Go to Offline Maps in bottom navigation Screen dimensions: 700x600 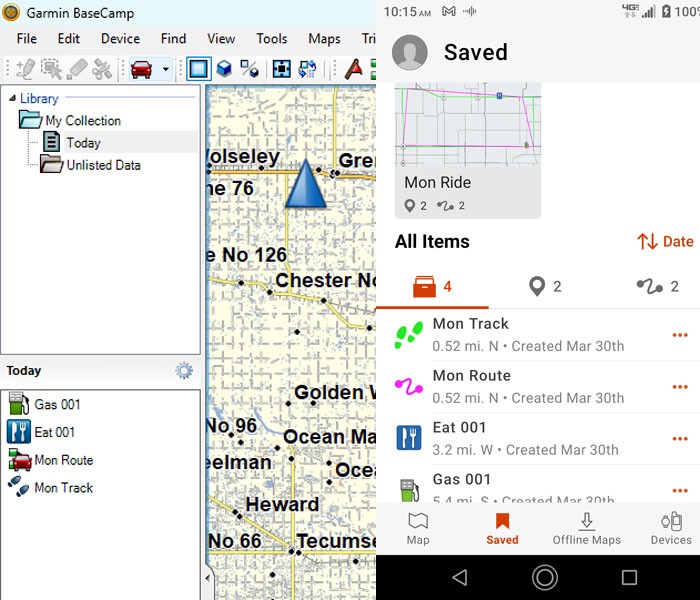pos(587,529)
